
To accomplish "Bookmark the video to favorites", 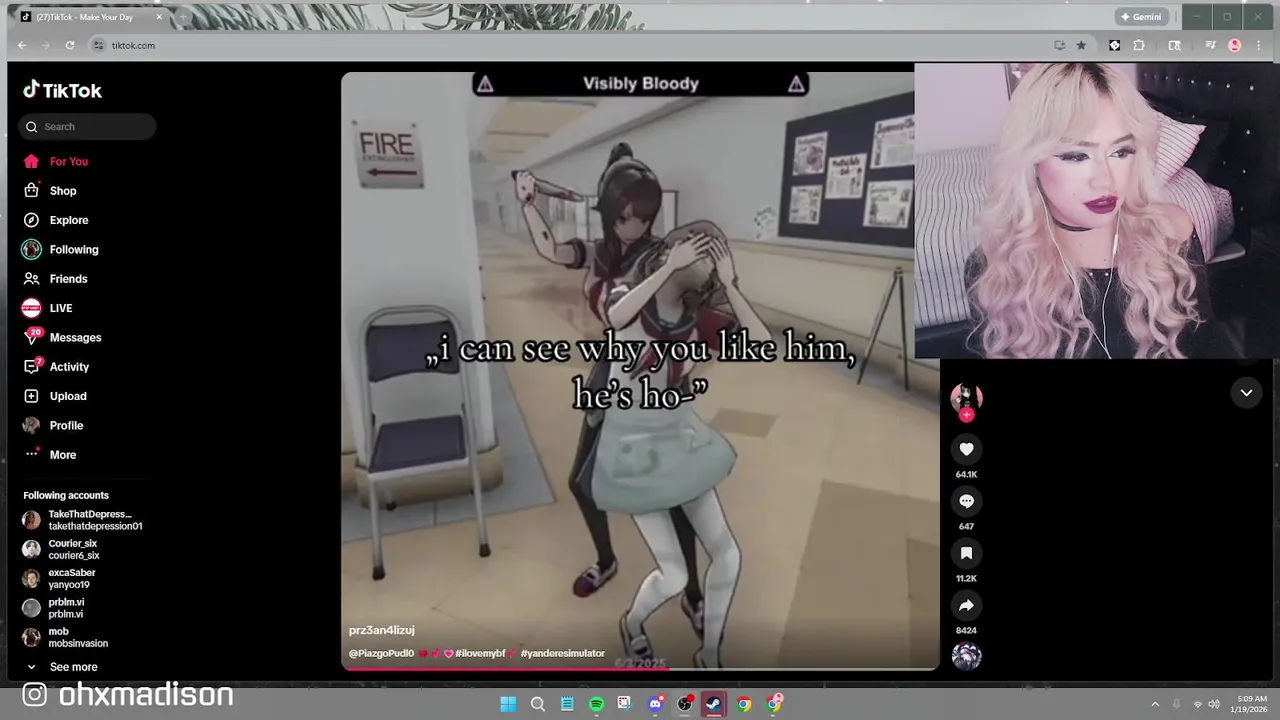I will [966, 553].
